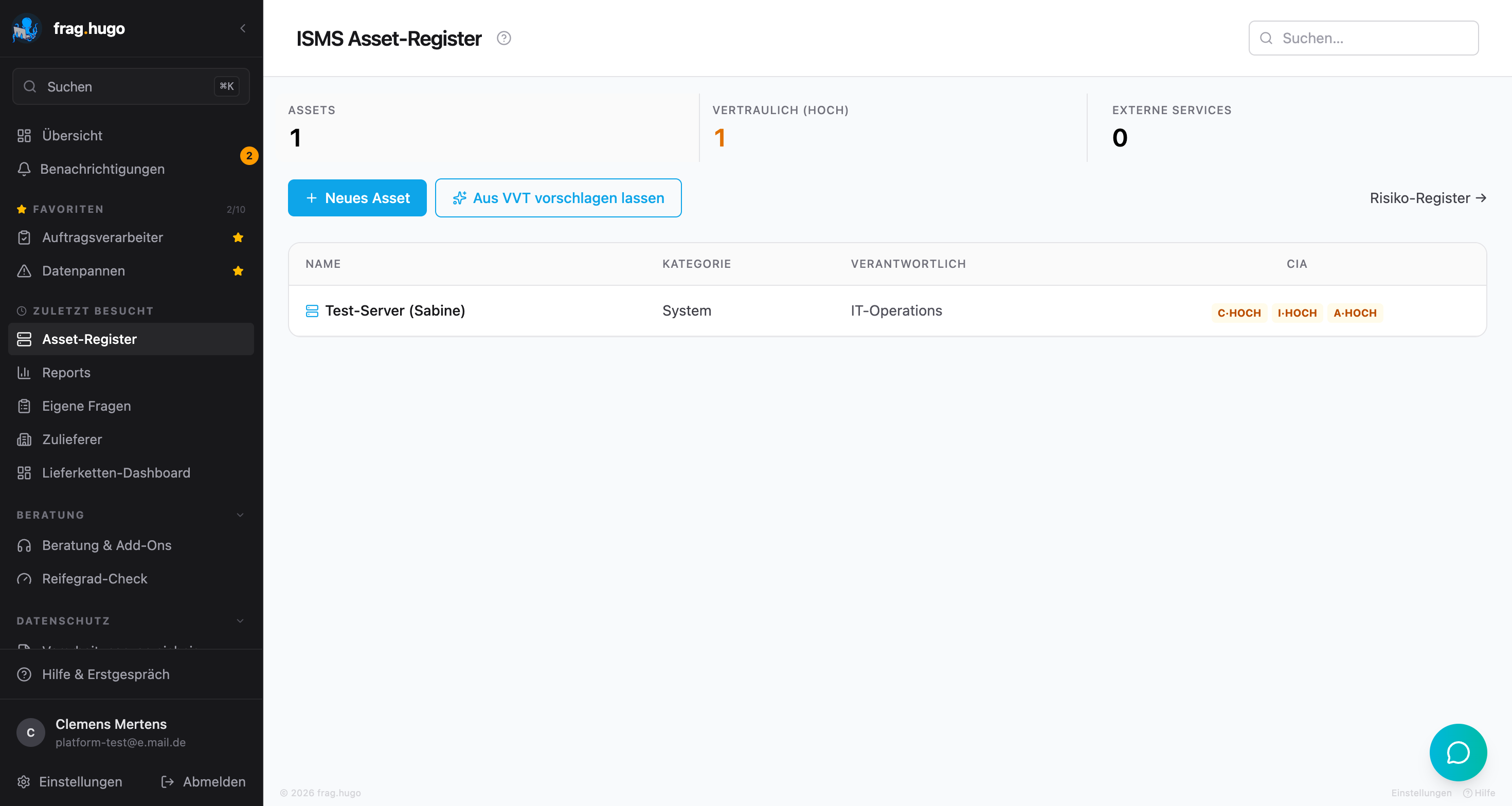Open Übersicht in the sidebar

[x=131, y=136]
